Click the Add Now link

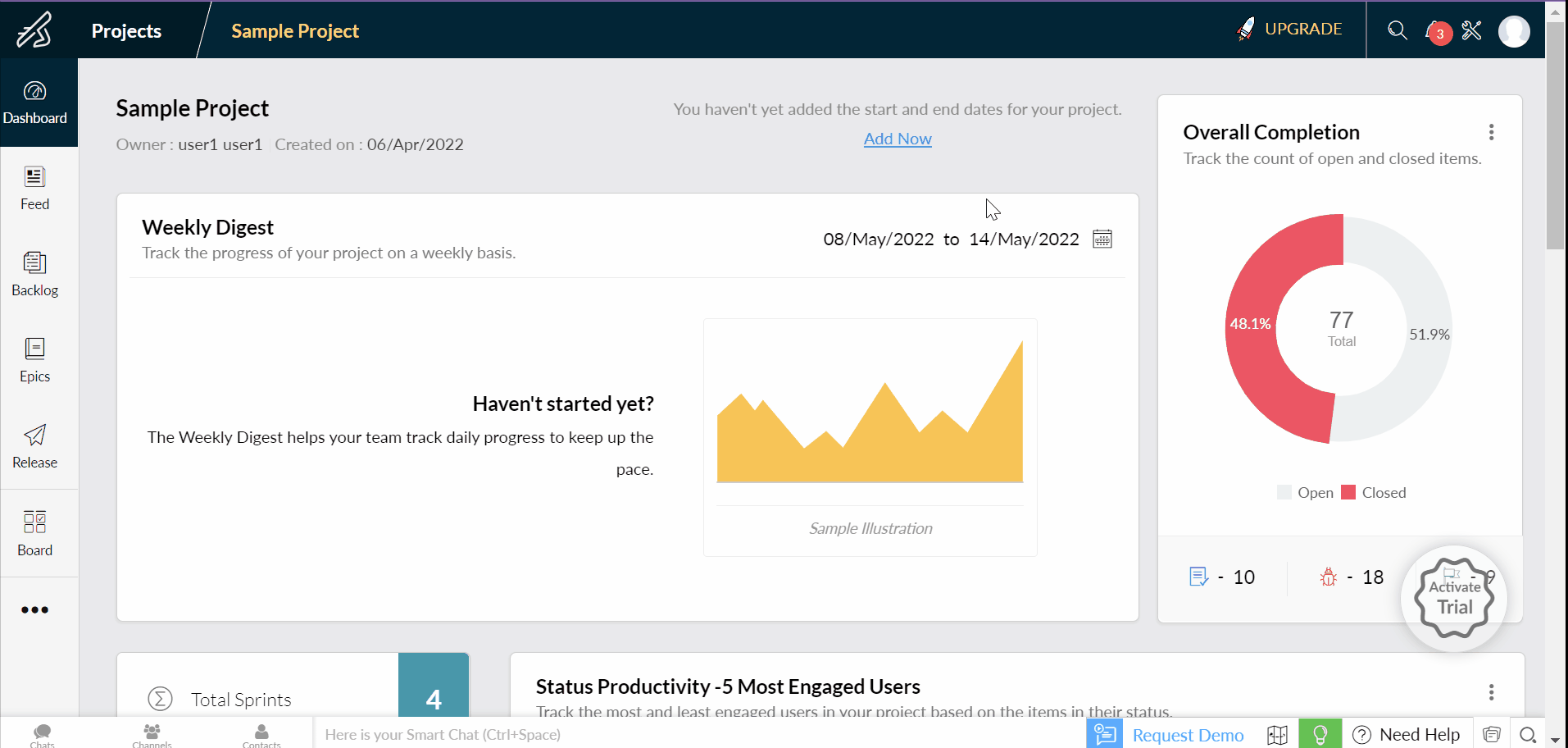898,139
